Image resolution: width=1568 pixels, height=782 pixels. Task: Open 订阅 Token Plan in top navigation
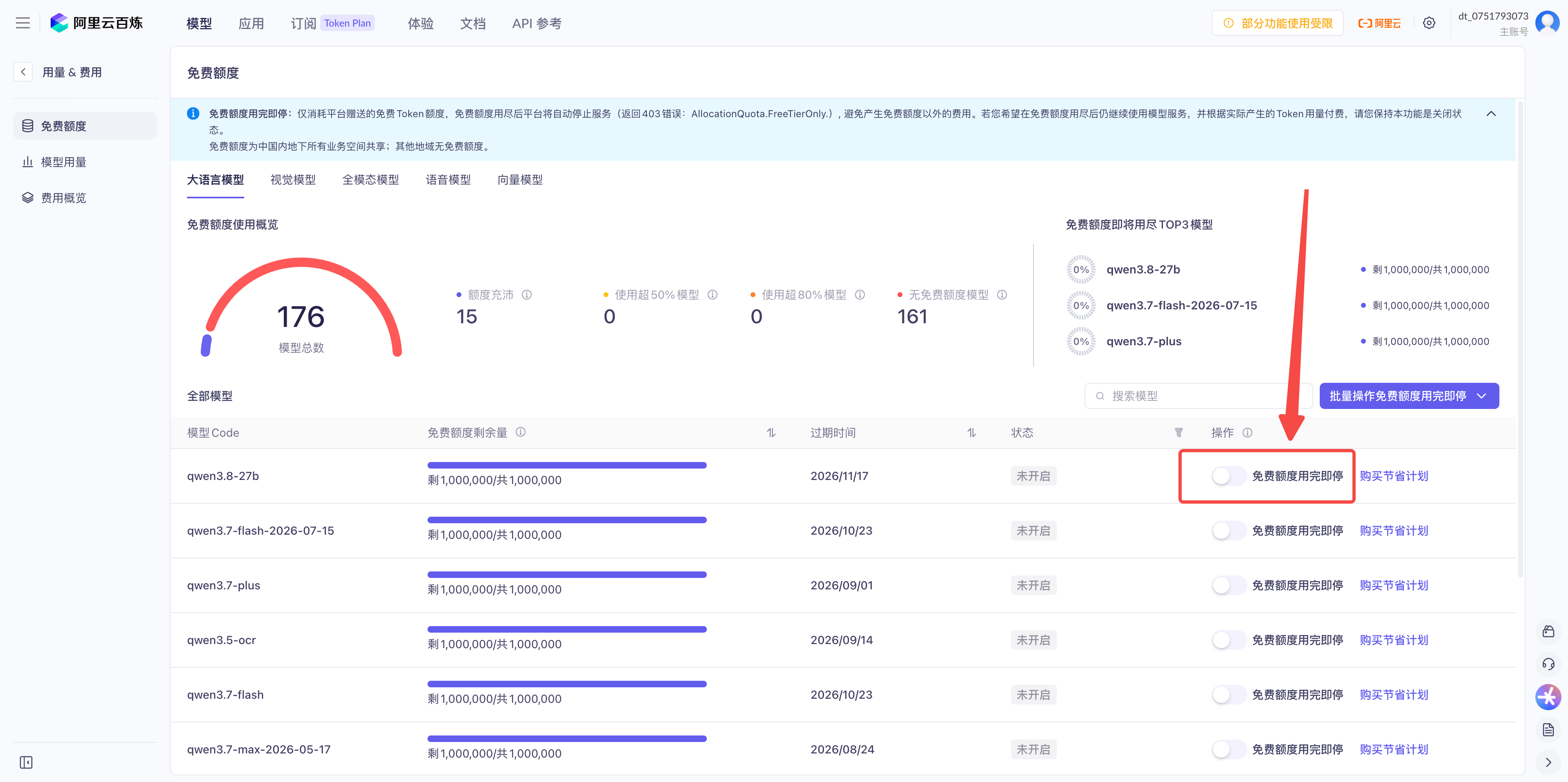[x=332, y=23]
